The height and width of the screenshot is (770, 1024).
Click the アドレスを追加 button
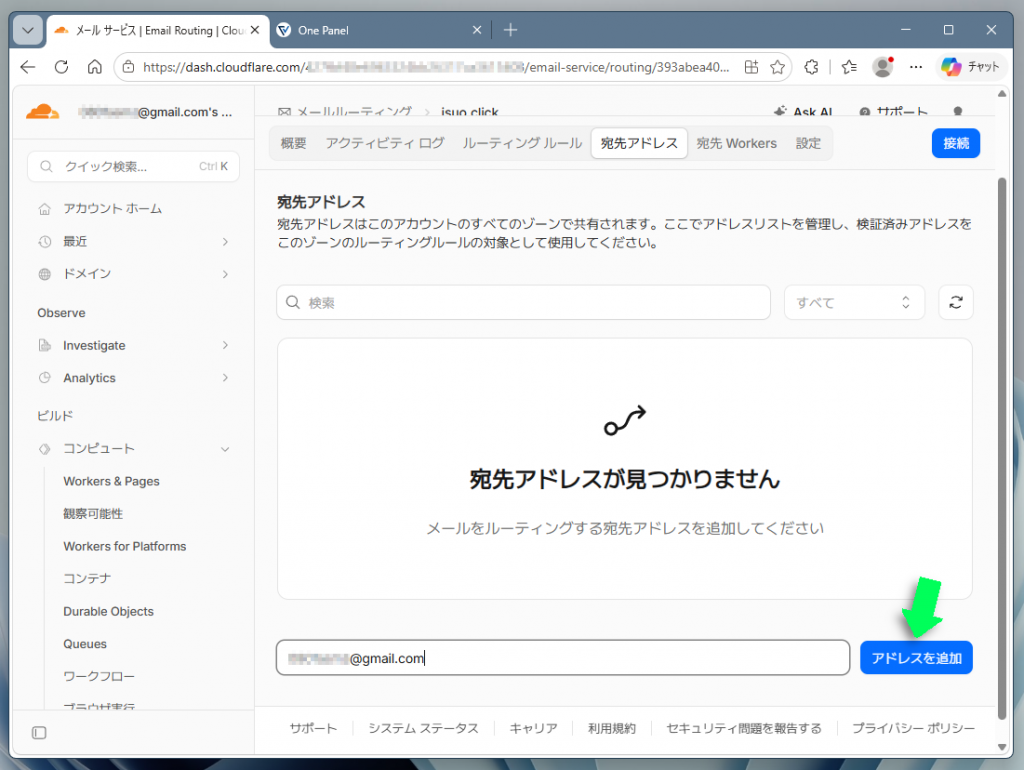[x=916, y=658]
